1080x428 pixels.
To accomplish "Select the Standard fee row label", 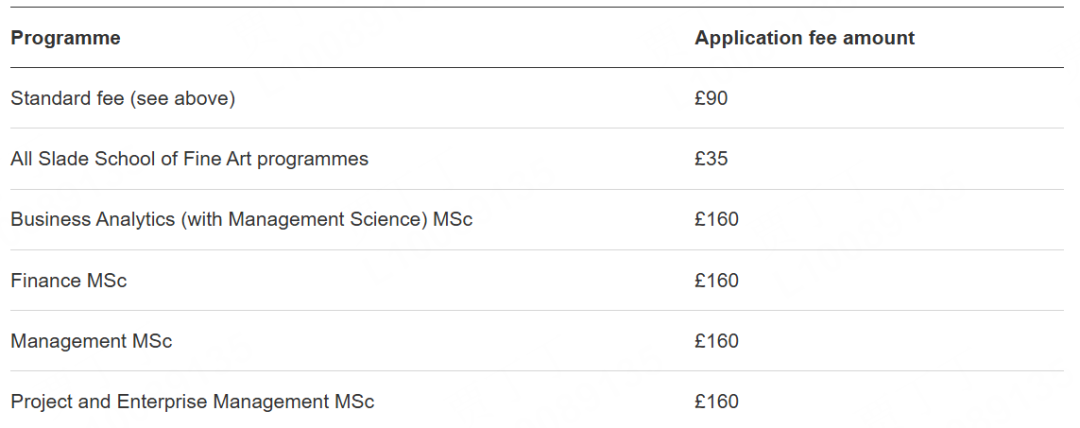I will click(122, 98).
